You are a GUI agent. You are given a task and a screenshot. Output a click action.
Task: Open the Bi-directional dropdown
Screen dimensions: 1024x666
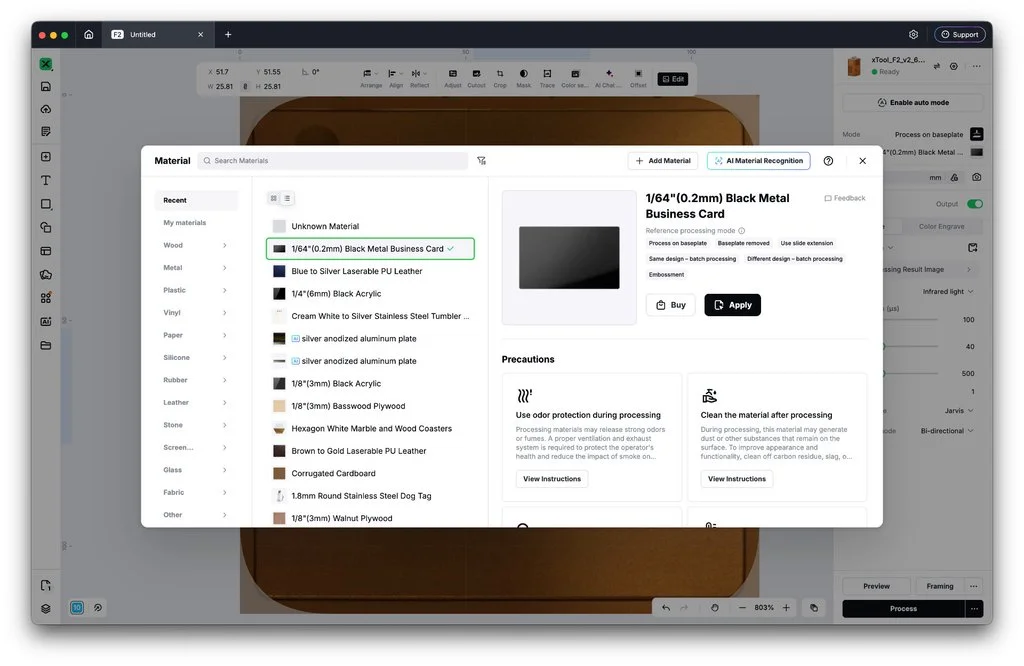(947, 431)
